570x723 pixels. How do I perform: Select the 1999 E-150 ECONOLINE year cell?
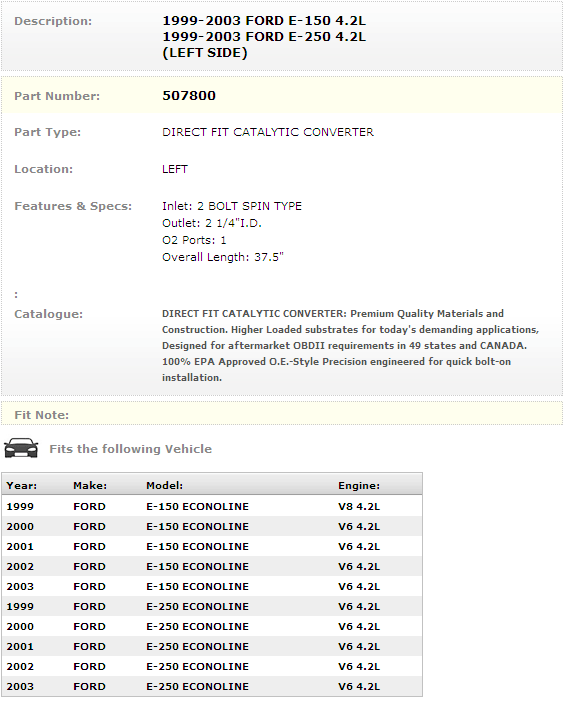[x=20, y=506]
